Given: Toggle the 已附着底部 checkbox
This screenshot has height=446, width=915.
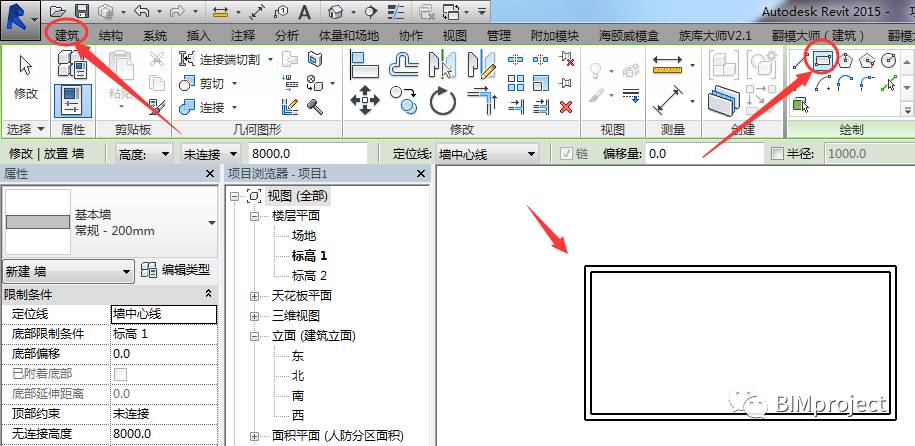Looking at the screenshot, I should (120, 374).
